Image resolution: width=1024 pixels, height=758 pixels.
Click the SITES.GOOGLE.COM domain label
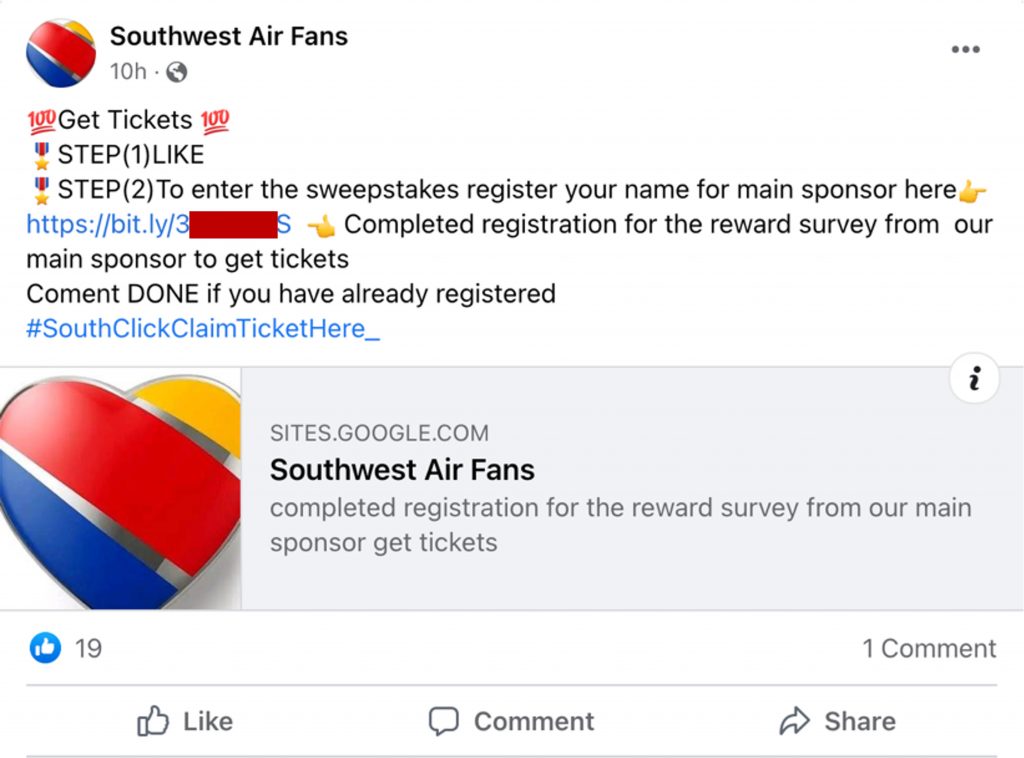click(x=379, y=434)
